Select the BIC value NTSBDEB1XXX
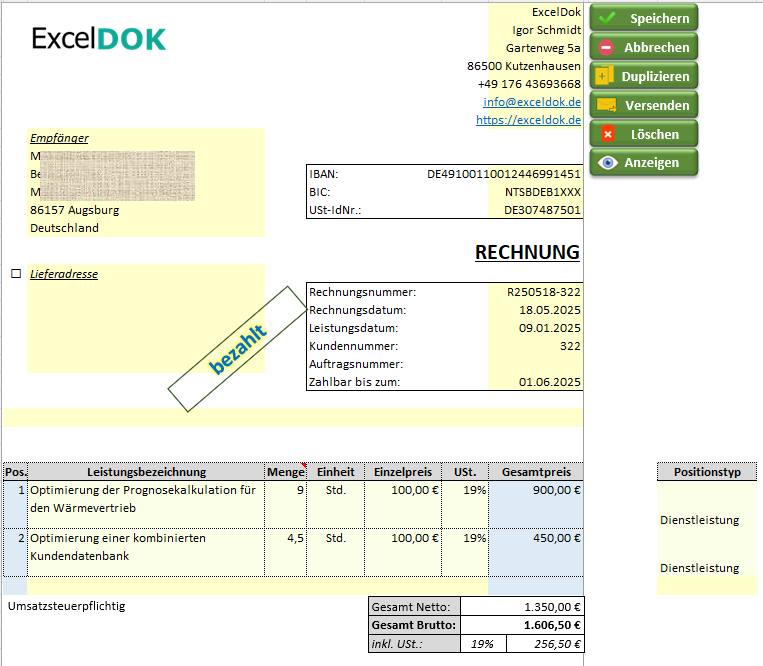763x666 pixels. point(543,192)
